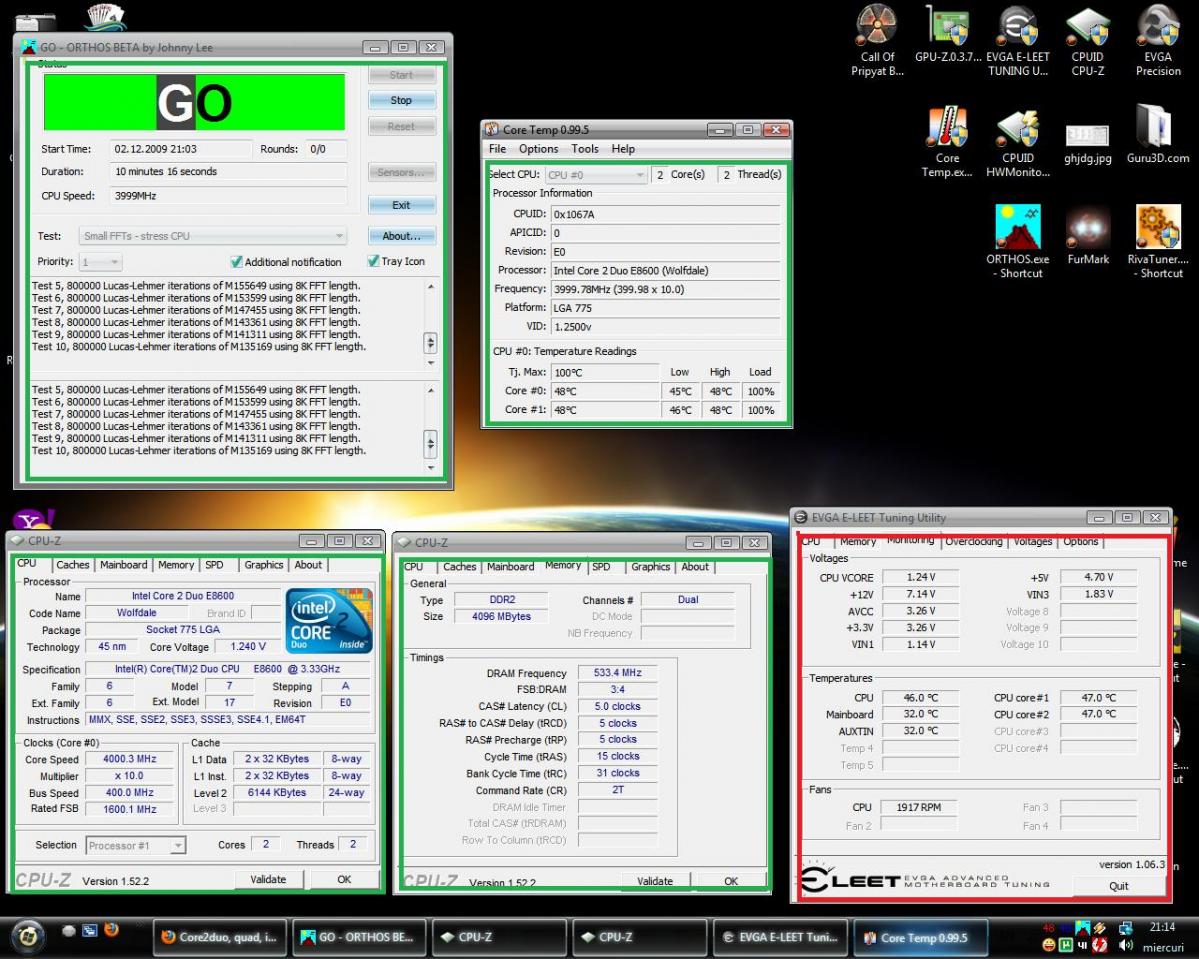Click Rounds field showing 0/0 in ORTHOS
This screenshot has height=959, width=1199.
pos(326,149)
